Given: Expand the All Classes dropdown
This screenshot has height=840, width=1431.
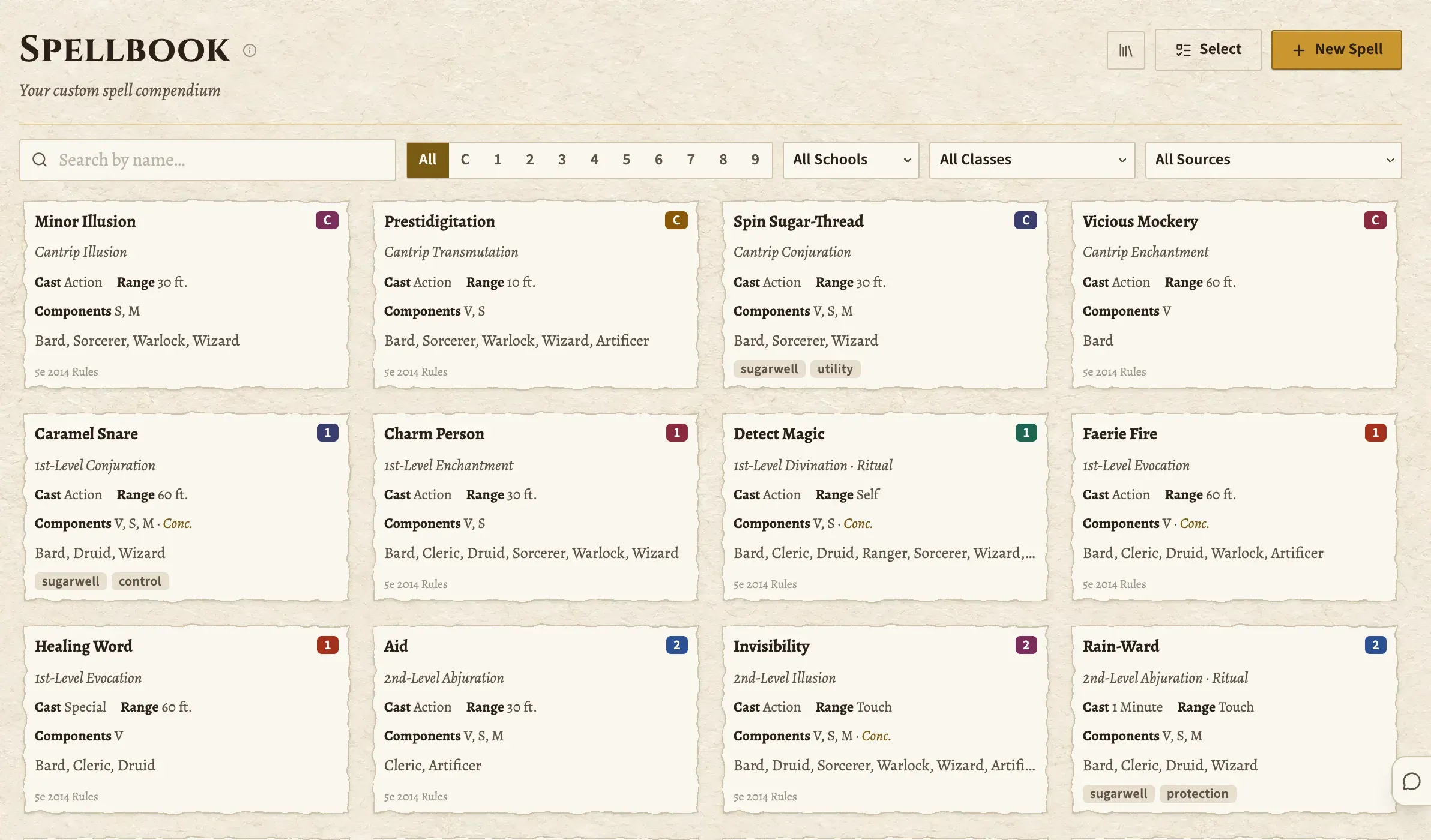Looking at the screenshot, I should 1032,160.
